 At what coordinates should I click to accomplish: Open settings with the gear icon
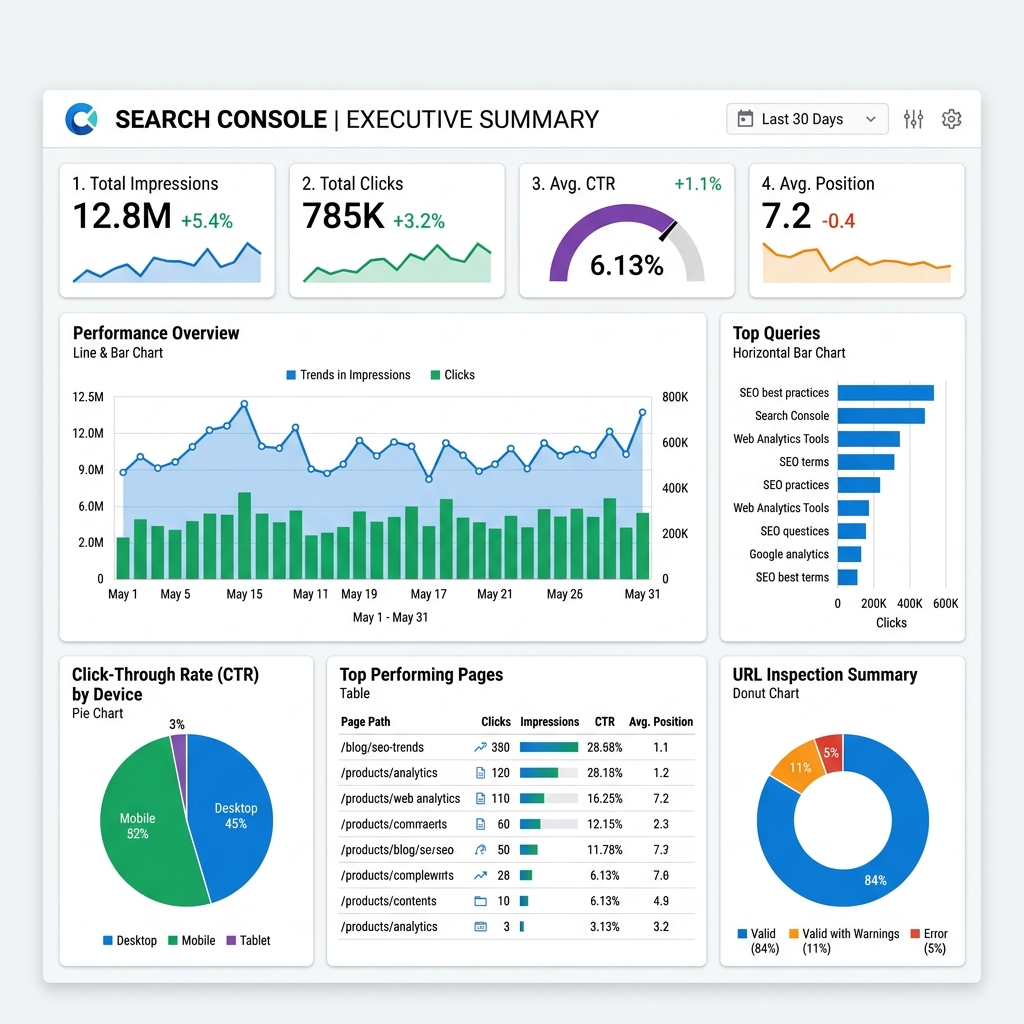(952, 119)
